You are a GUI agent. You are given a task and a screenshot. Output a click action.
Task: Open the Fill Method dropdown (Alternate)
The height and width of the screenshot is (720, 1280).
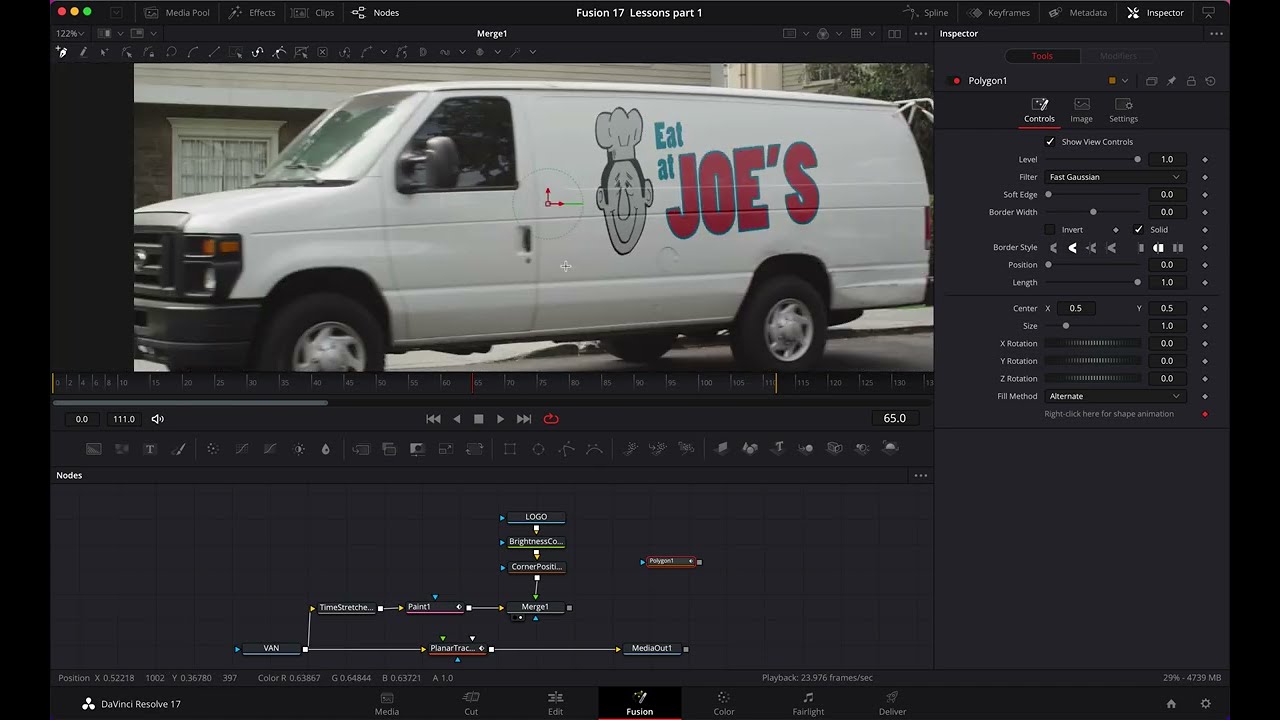(x=1114, y=396)
